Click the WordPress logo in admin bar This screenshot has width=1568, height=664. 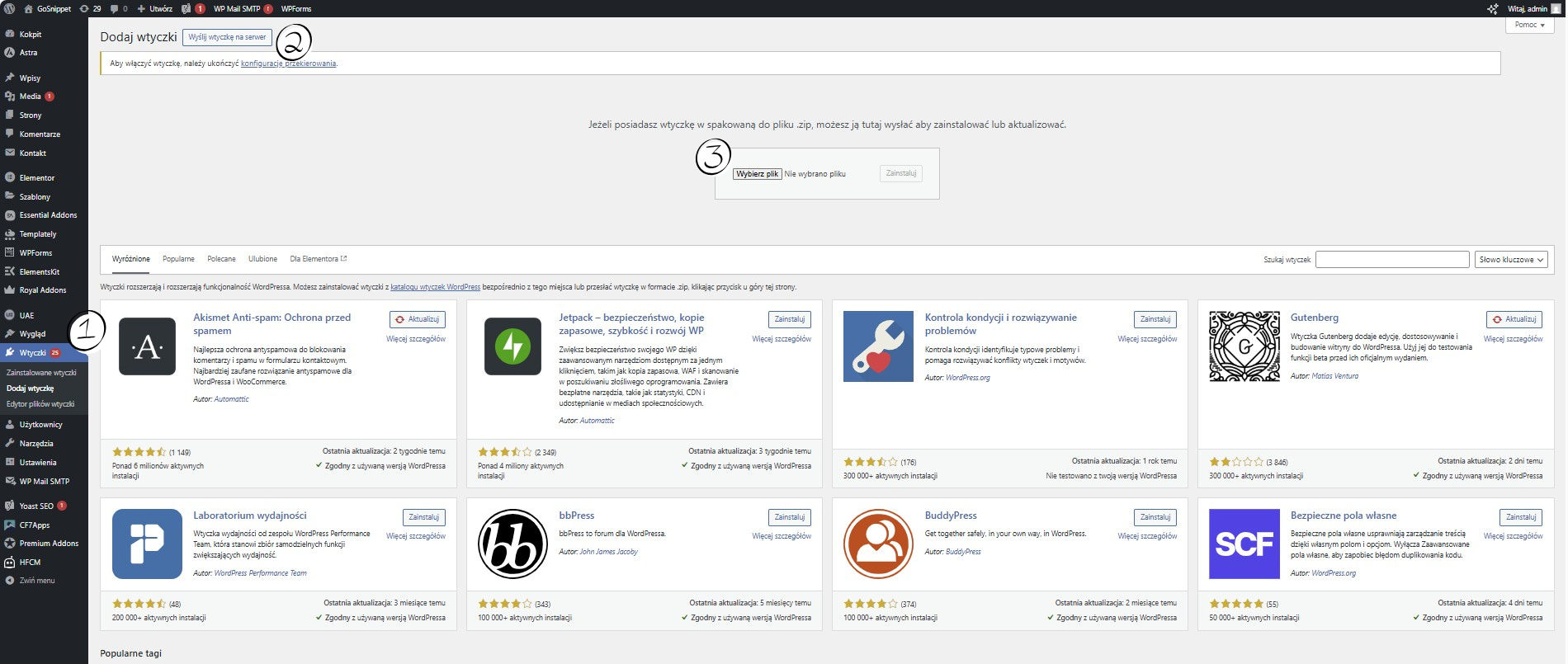pos(10,9)
